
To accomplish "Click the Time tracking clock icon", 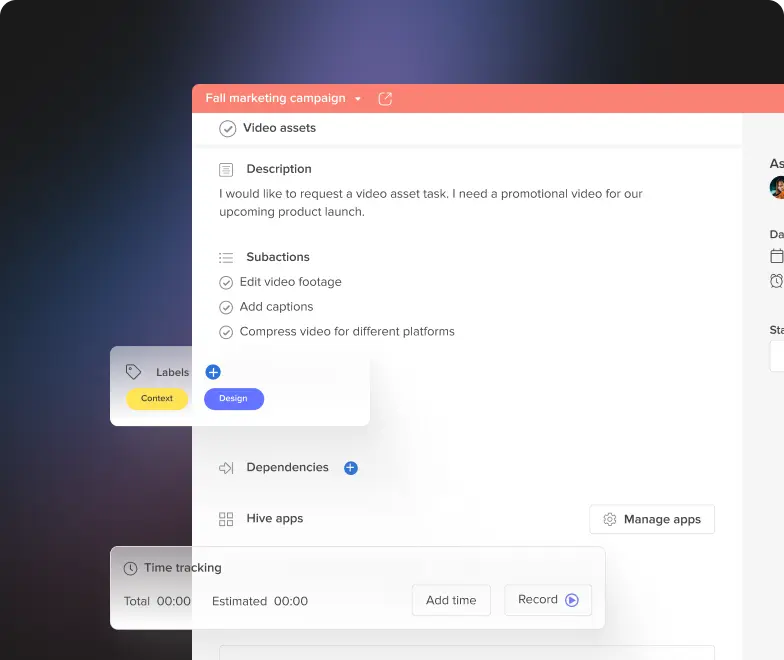I will click(x=130, y=568).
